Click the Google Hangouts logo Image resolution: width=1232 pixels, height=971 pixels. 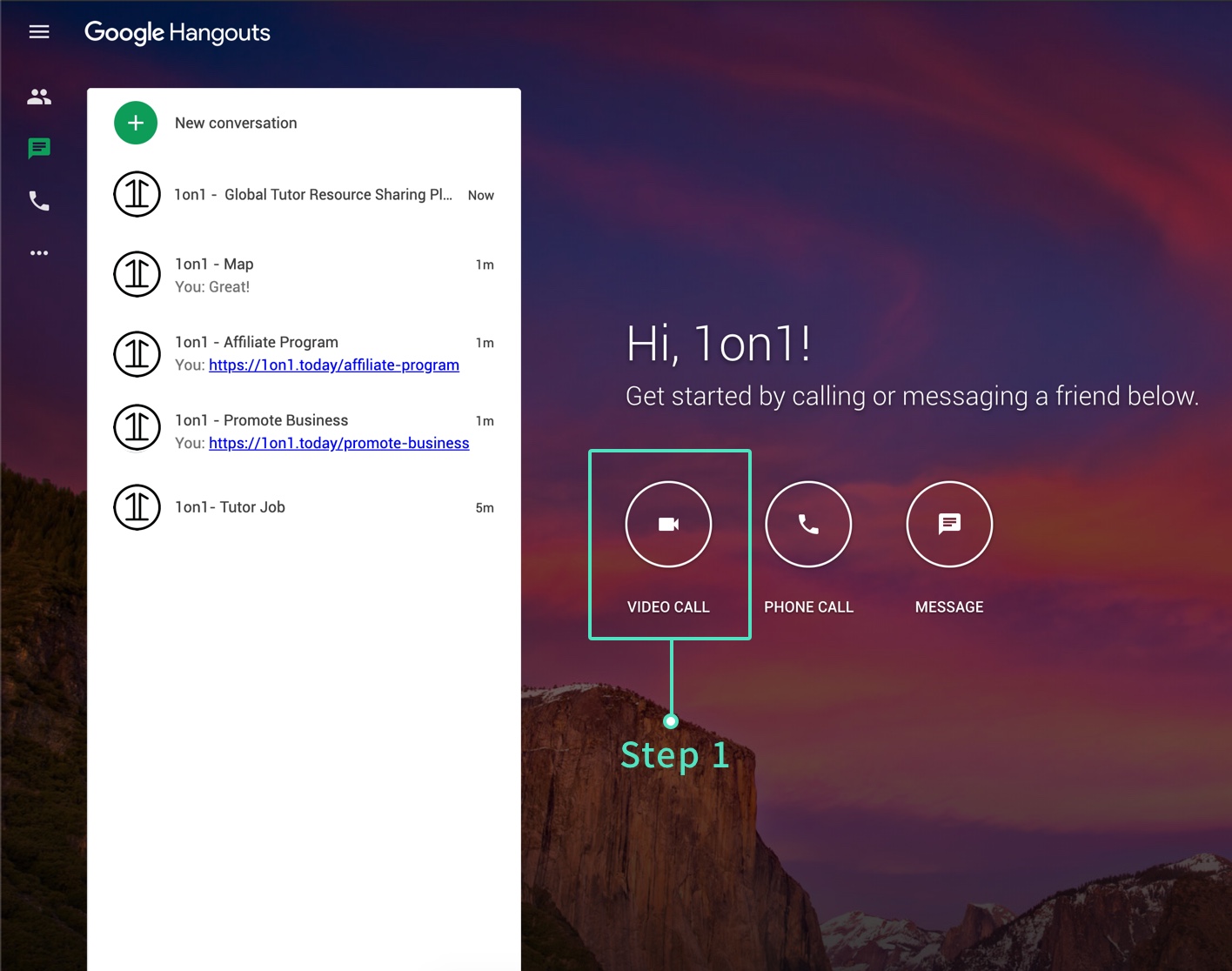[x=177, y=33]
